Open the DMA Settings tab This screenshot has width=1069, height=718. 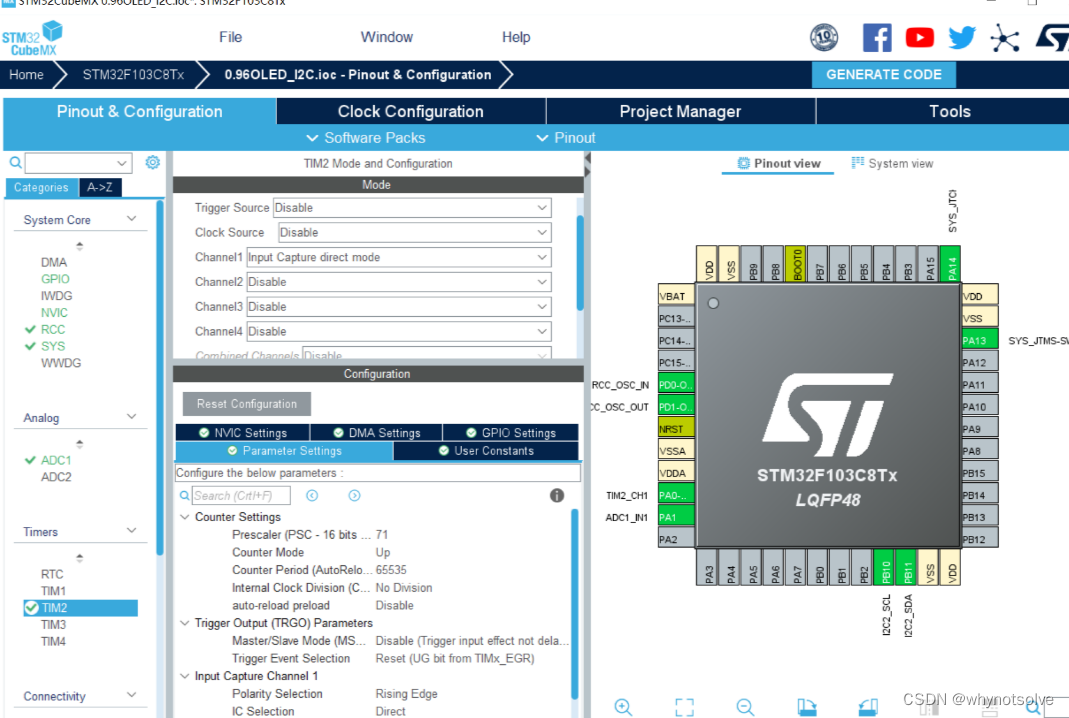click(x=376, y=432)
